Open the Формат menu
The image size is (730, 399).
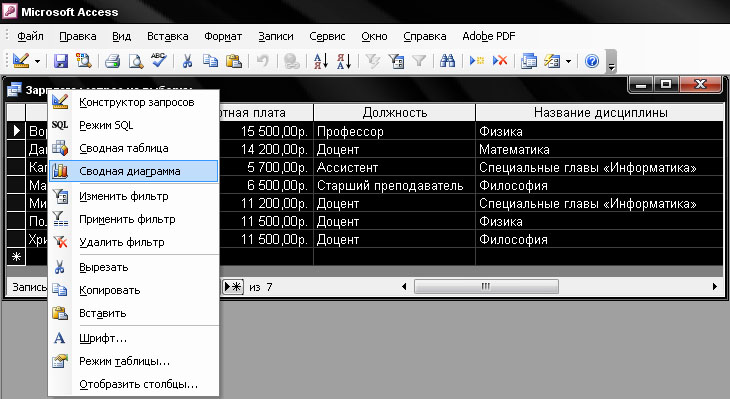pos(223,36)
